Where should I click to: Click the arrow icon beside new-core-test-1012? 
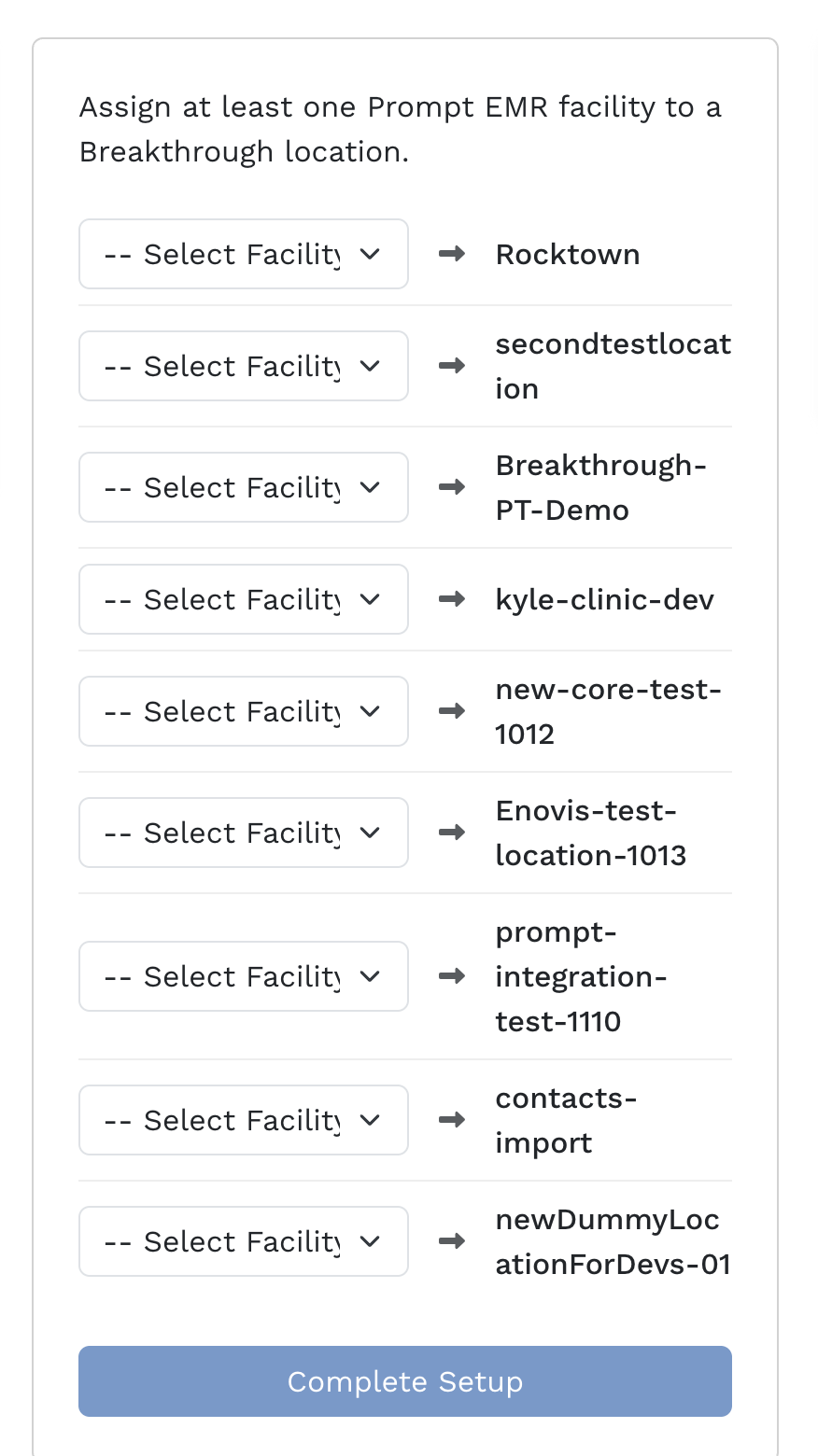[x=452, y=711]
